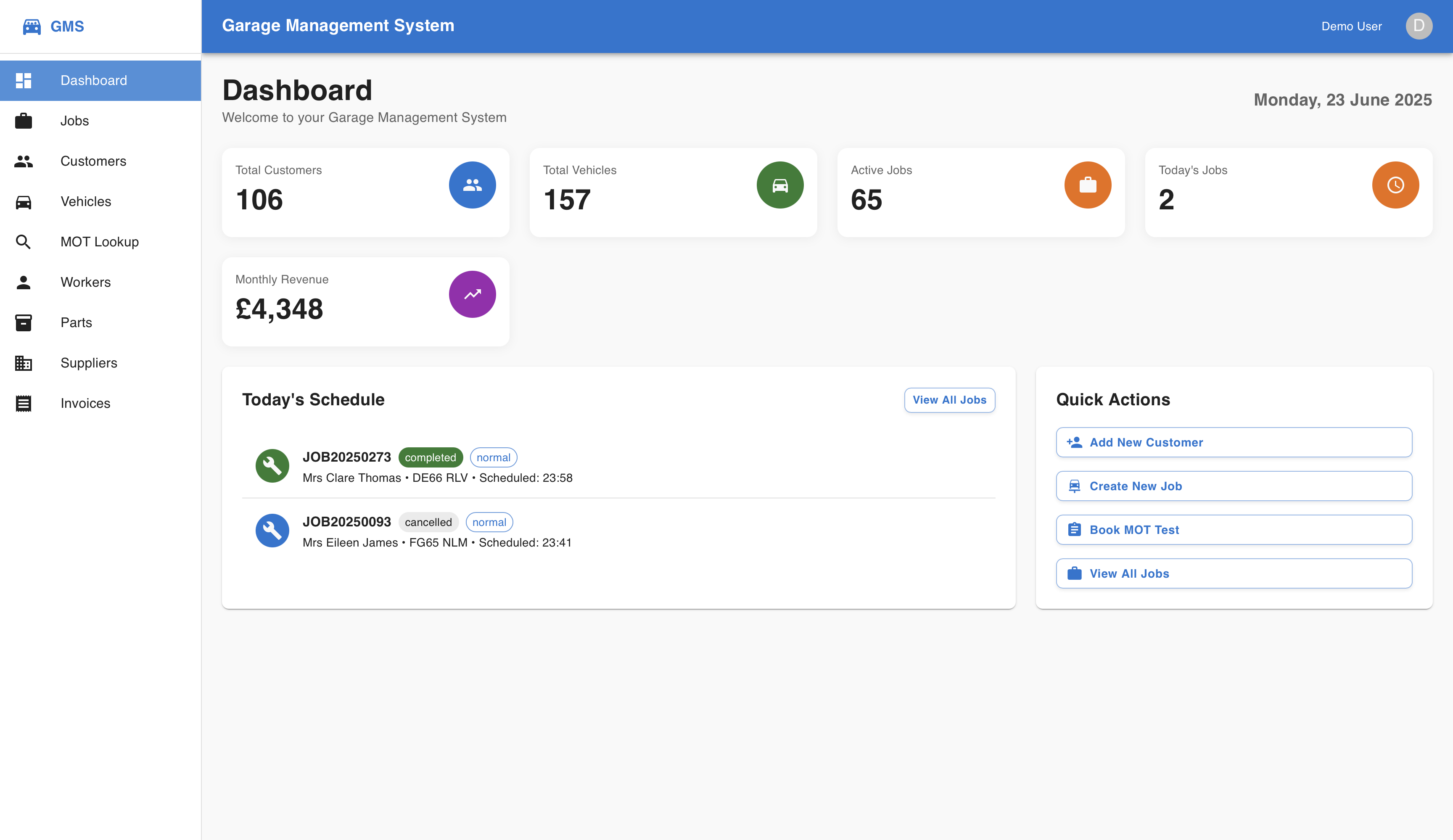Open Suppliers via the building icon

click(24, 363)
